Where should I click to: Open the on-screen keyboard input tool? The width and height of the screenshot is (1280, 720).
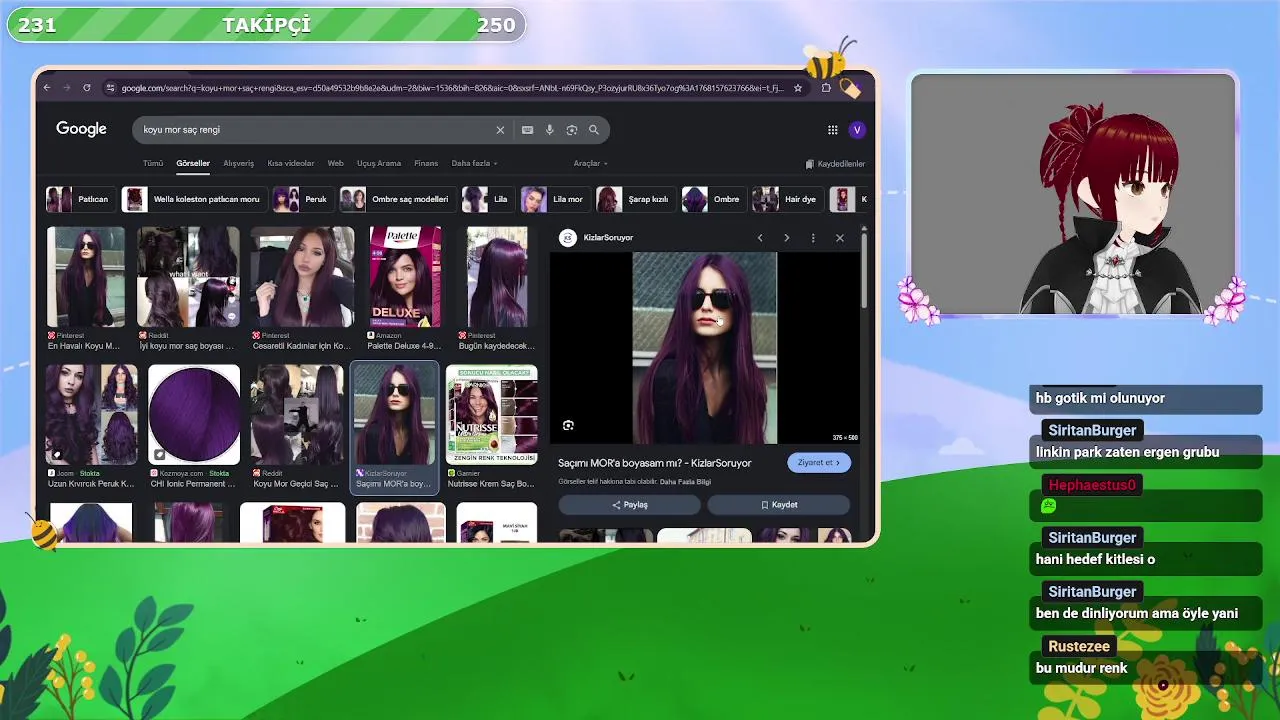(x=527, y=130)
